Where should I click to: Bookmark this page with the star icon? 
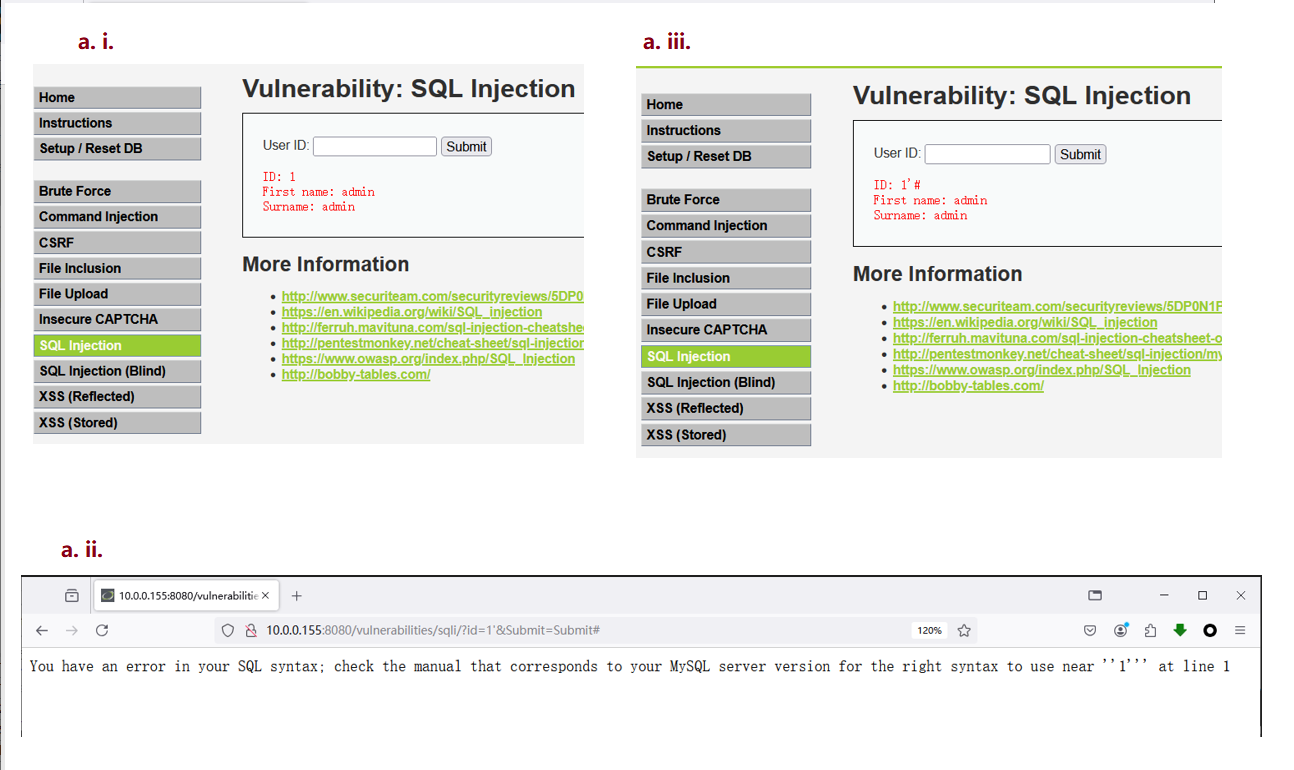coord(964,630)
